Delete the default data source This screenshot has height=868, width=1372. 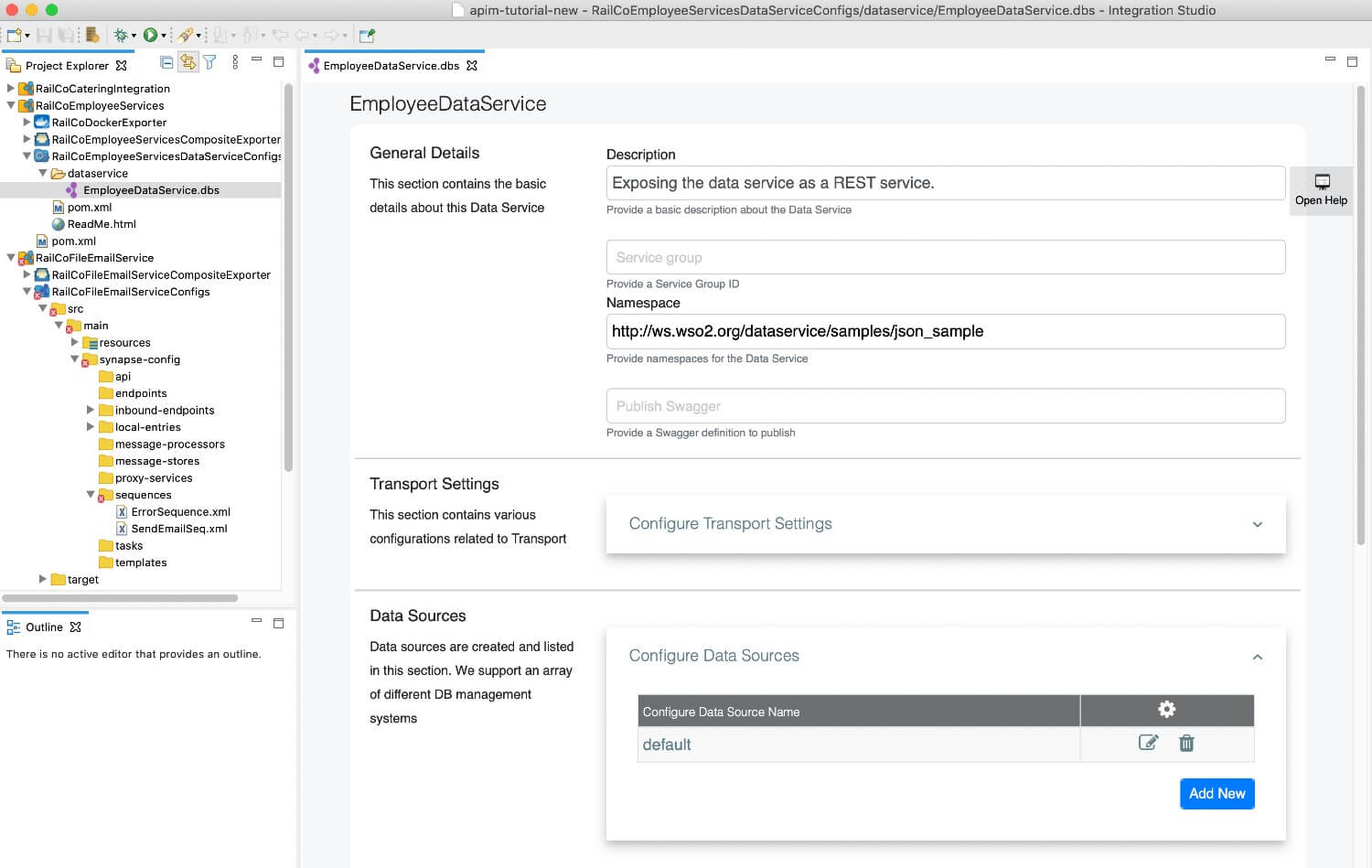pos(1186,743)
